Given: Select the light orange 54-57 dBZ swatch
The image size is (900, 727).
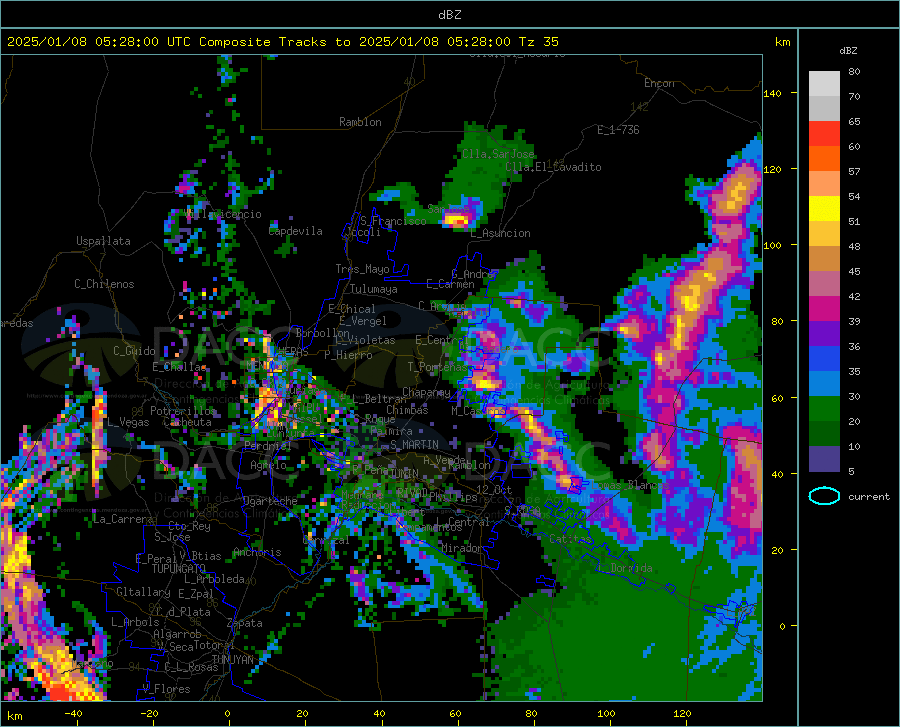Looking at the screenshot, I should coord(824,184).
